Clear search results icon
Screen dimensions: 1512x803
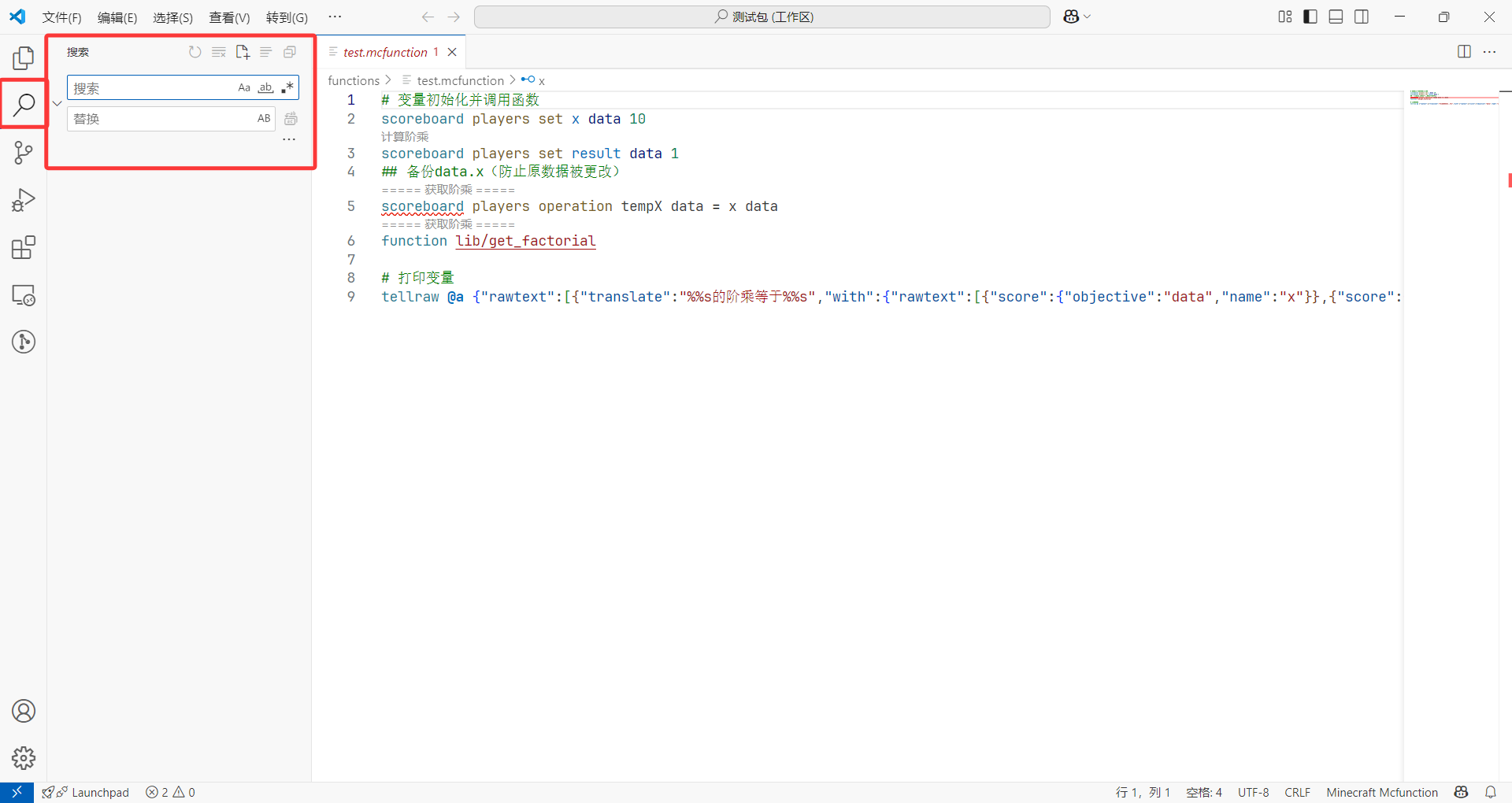(219, 52)
